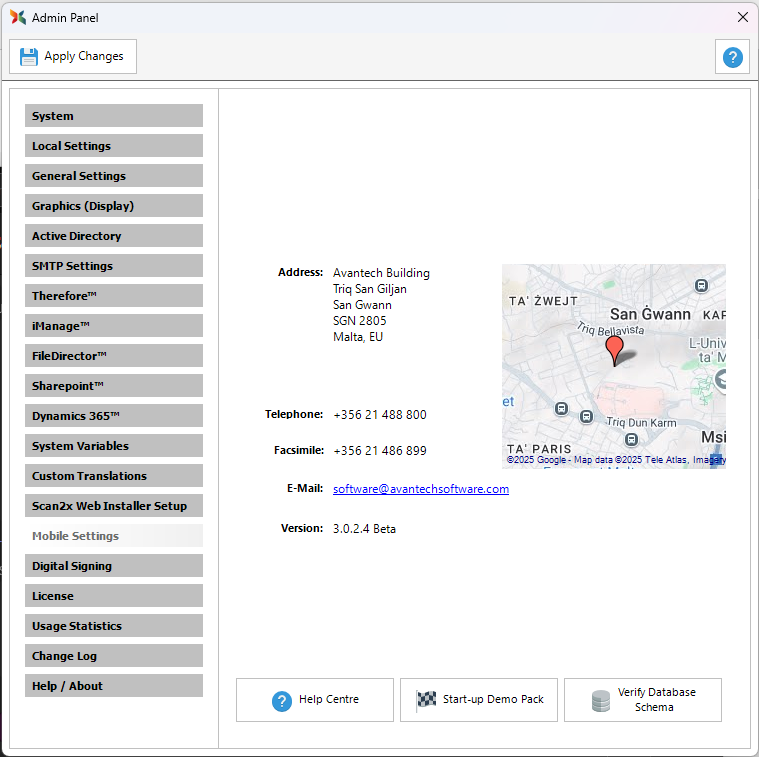Open System Variables section

coord(114,446)
